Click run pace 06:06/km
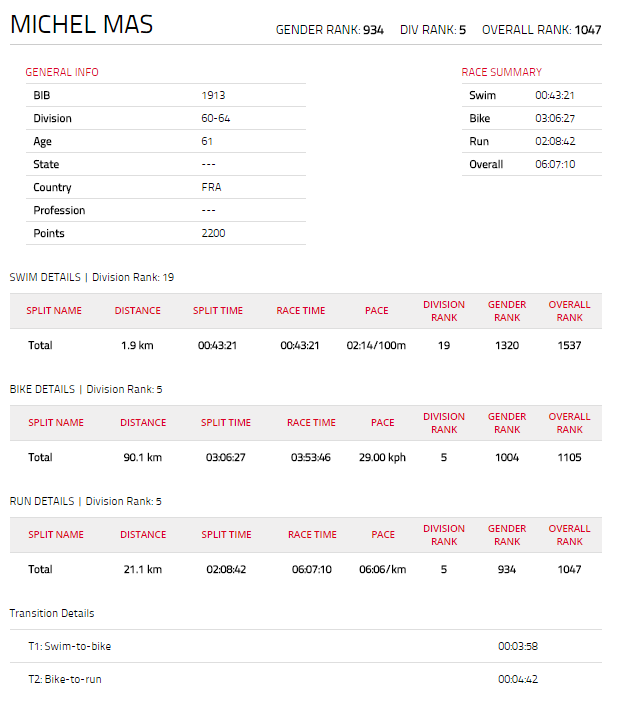 (382, 570)
